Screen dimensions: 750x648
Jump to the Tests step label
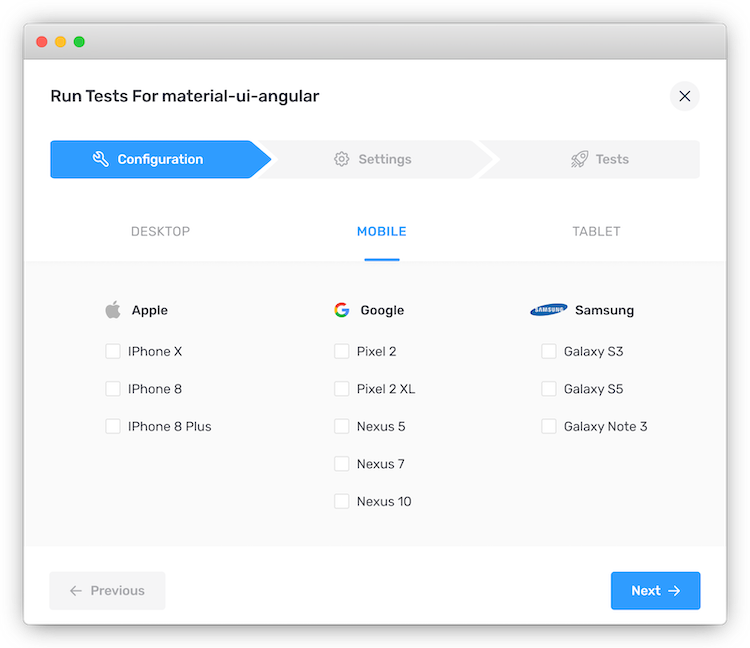point(612,159)
